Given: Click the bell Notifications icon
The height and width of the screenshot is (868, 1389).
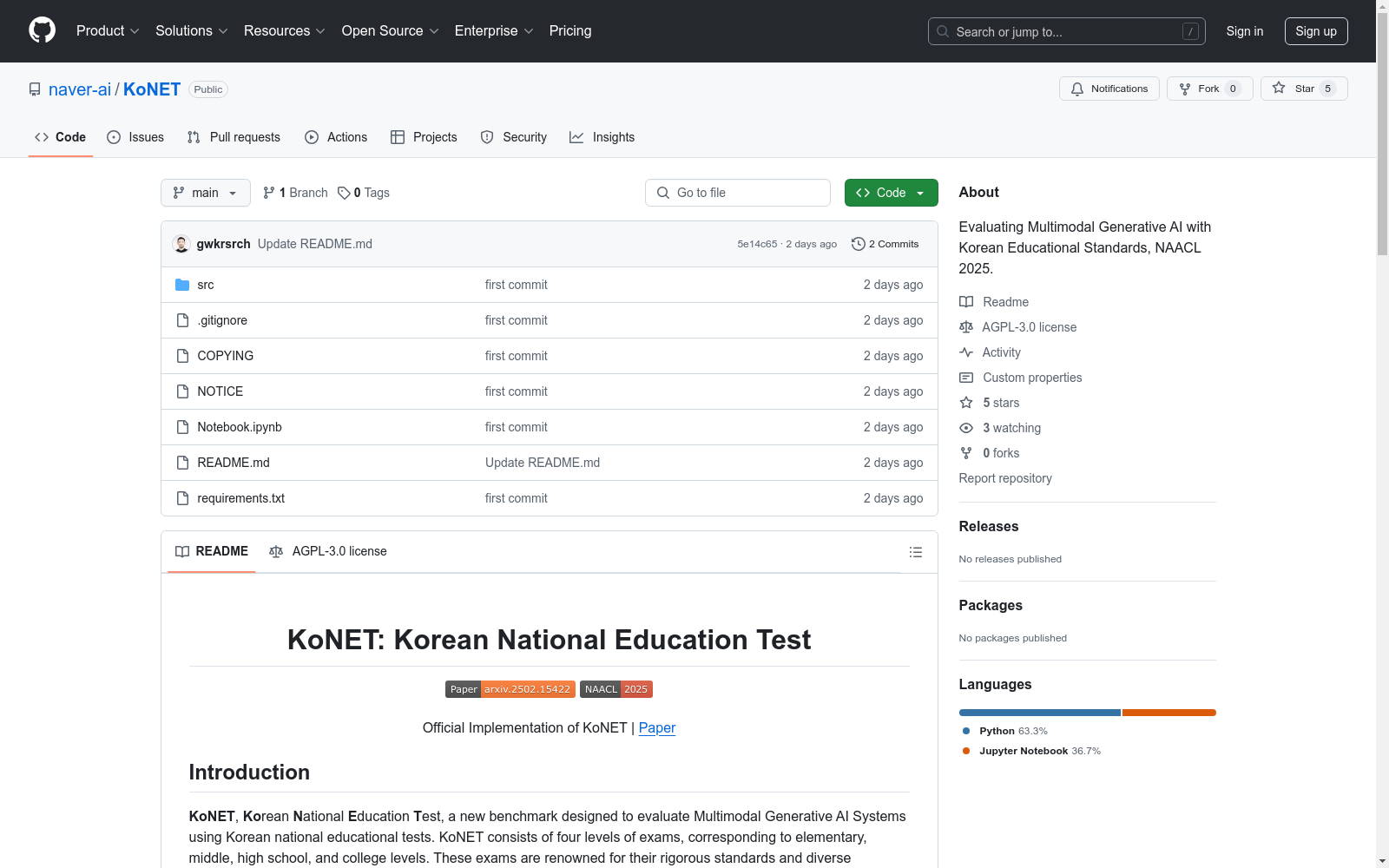Looking at the screenshot, I should (1077, 89).
